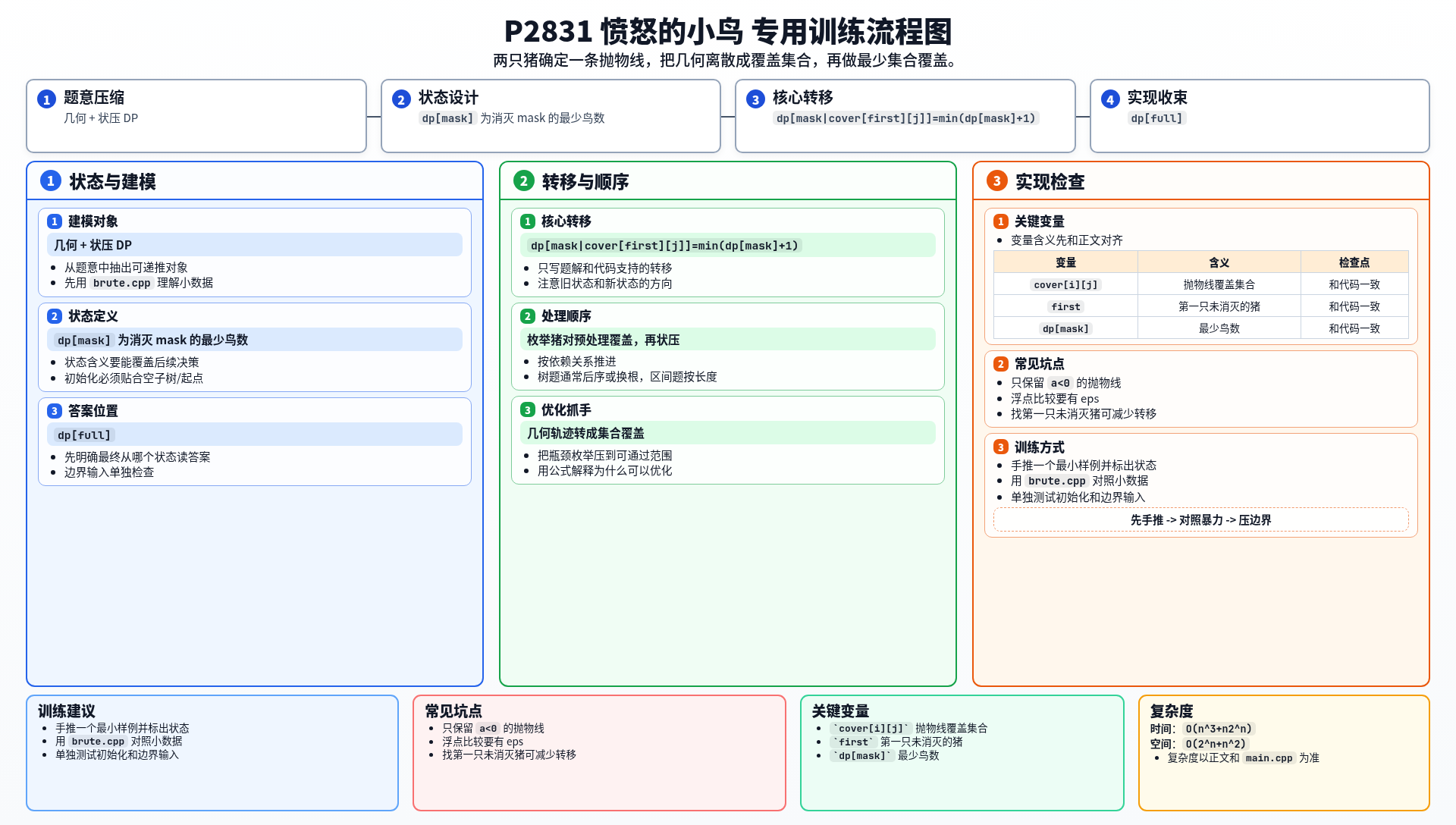
Task: Click the number 3 badge in the top 核心转移 step
Action: 755,99
